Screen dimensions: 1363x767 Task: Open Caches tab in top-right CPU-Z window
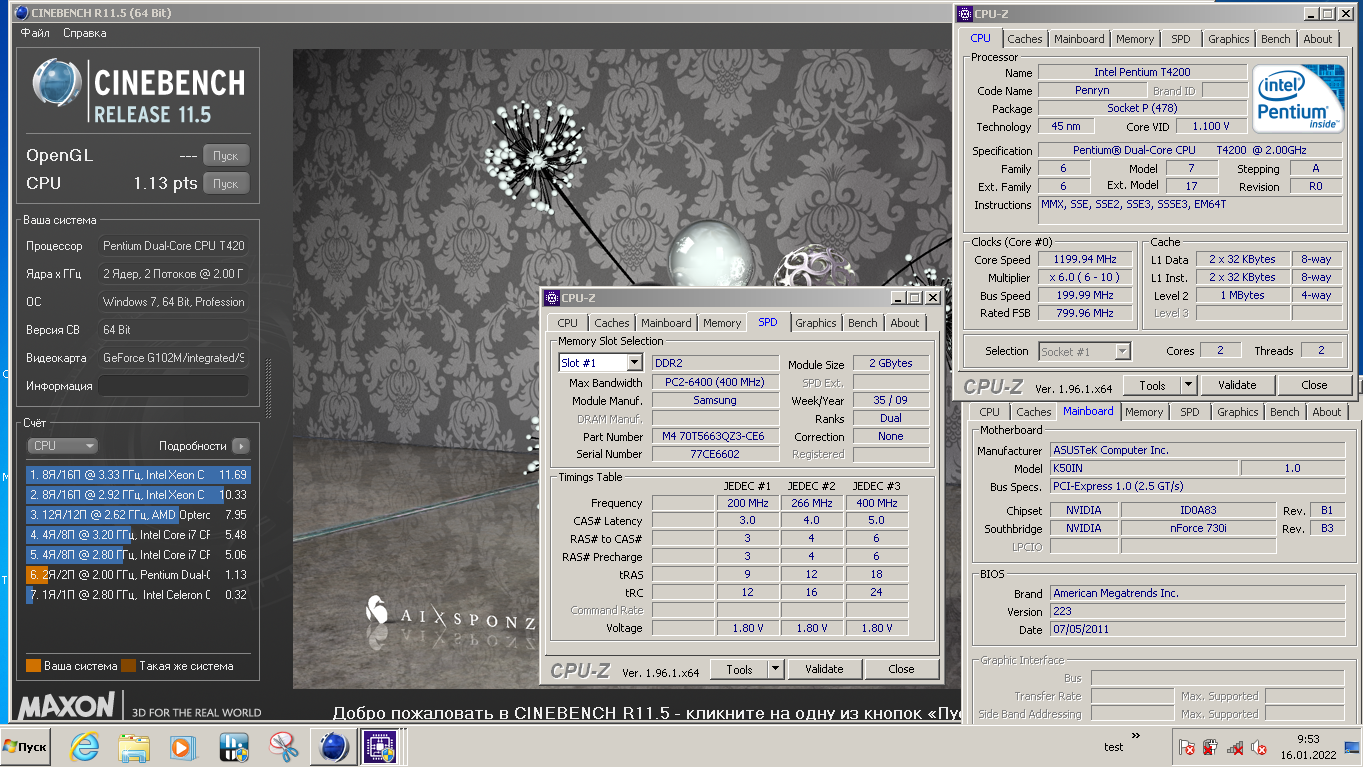coord(1025,39)
